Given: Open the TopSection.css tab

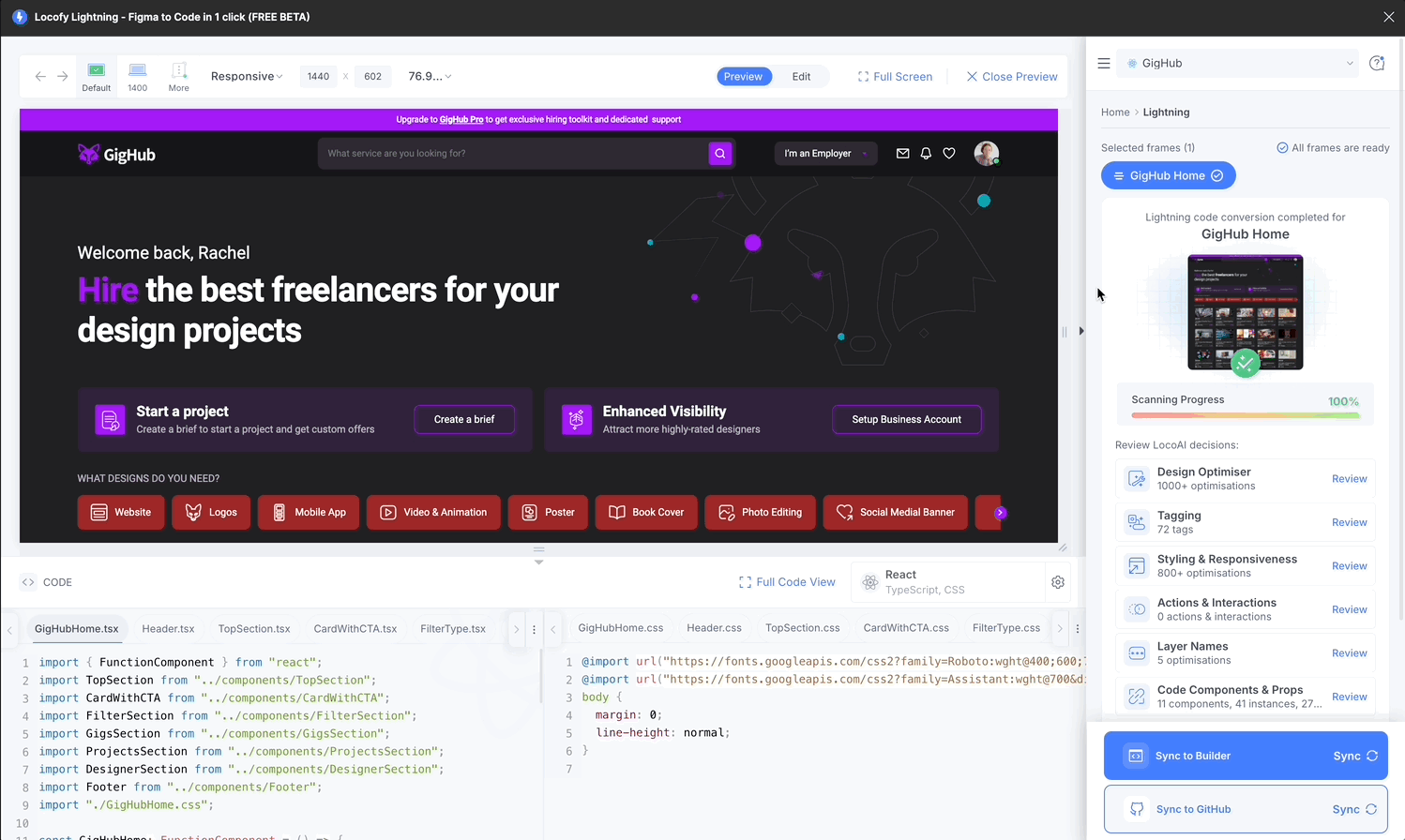Looking at the screenshot, I should [802, 628].
